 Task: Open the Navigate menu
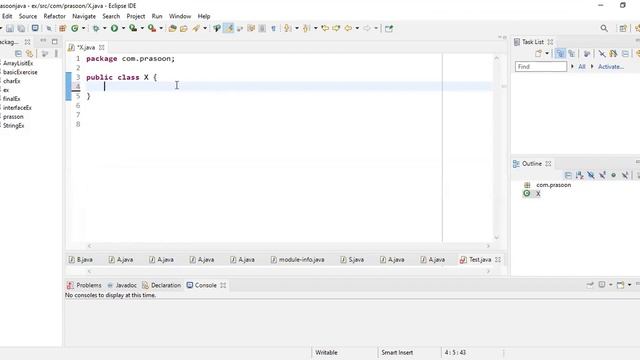(84, 16)
